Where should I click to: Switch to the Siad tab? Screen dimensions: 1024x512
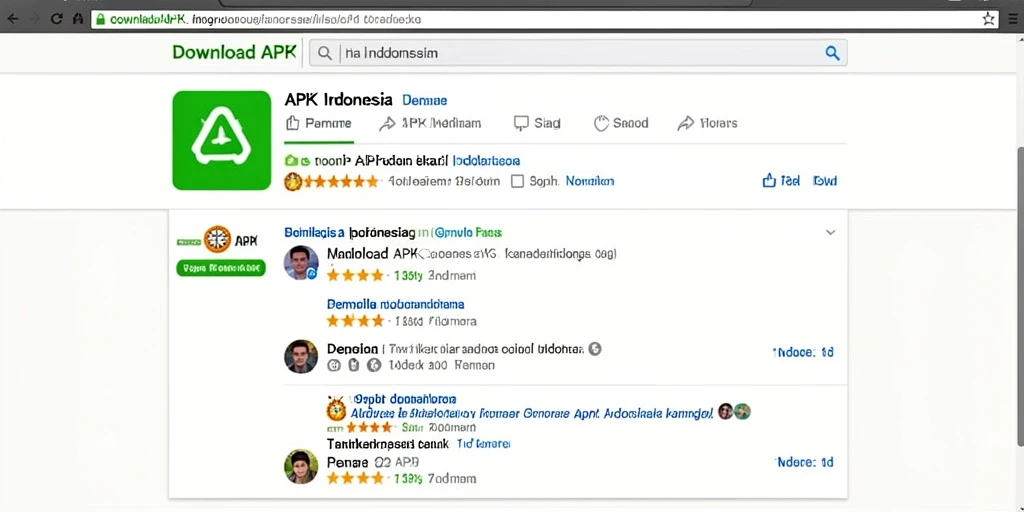click(x=537, y=123)
